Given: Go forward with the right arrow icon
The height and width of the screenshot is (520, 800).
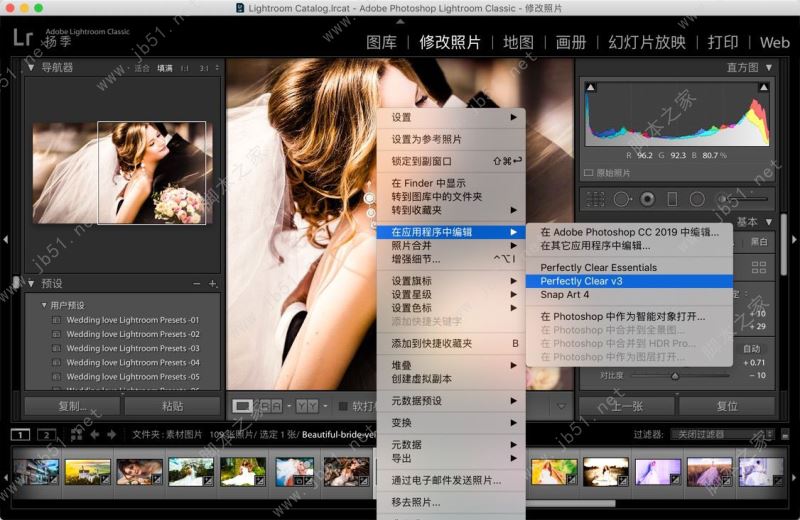Looking at the screenshot, I should 112,435.
